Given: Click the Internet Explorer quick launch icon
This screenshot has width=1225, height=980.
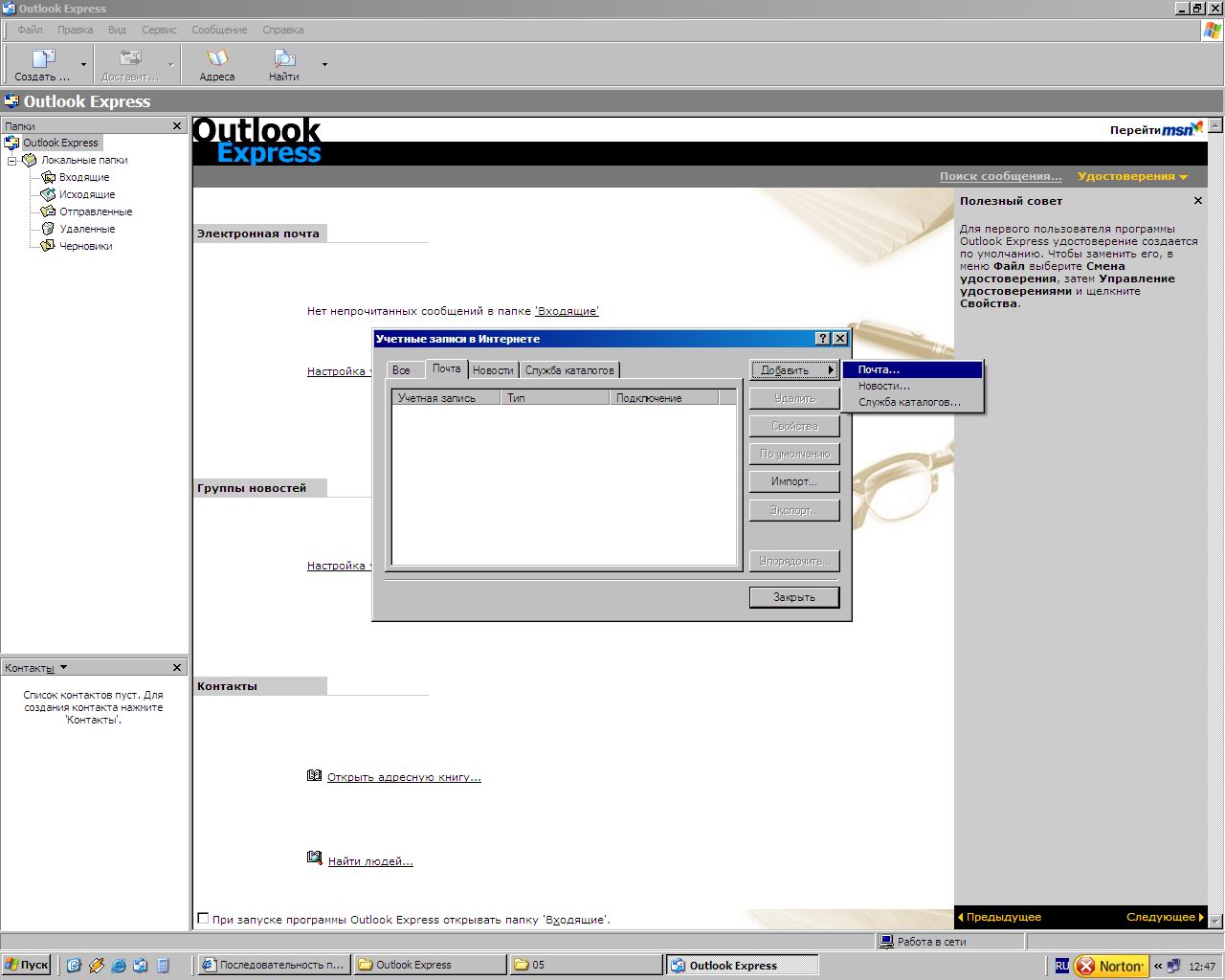Looking at the screenshot, I should point(119,966).
